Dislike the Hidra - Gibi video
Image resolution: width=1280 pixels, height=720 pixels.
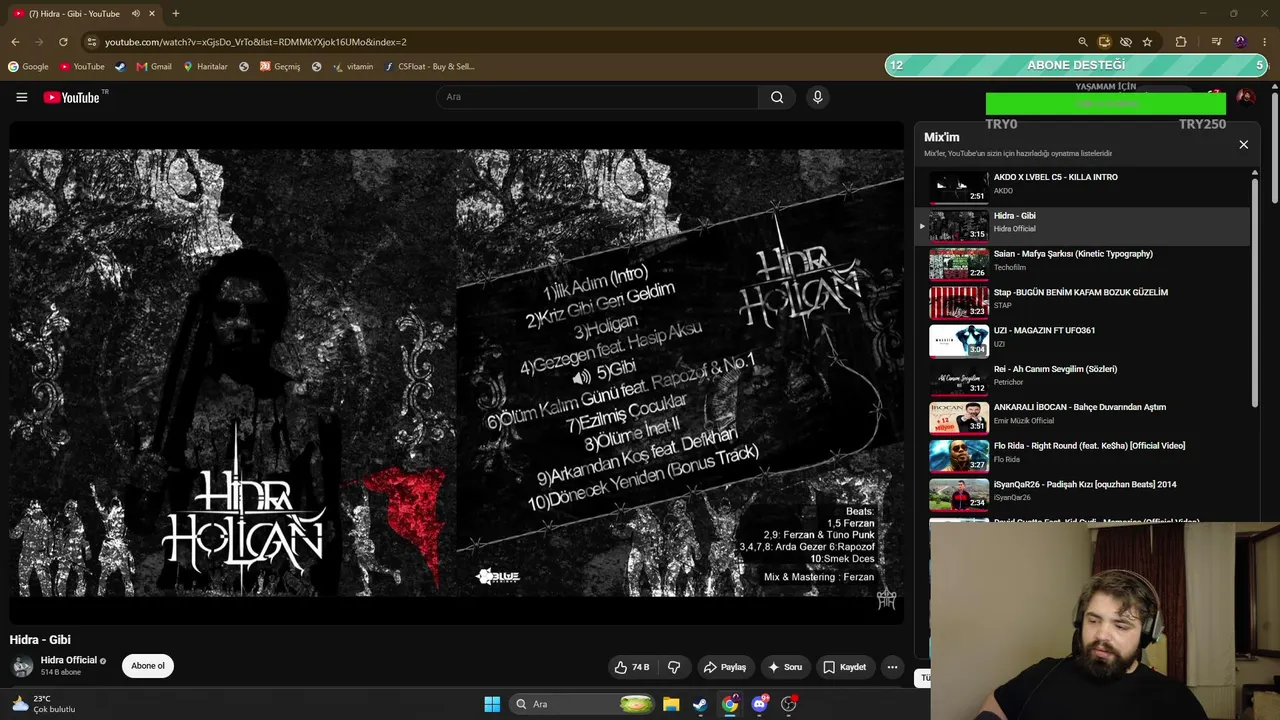point(674,667)
